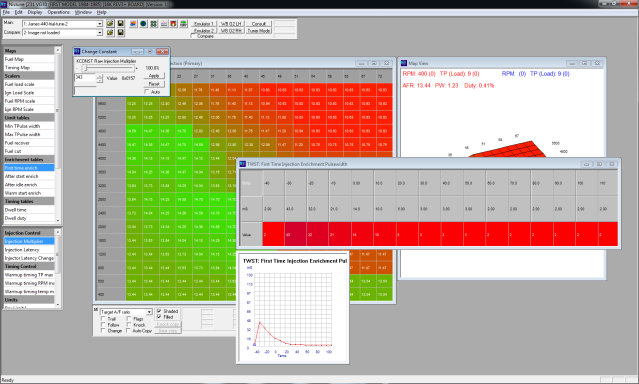
Task: Click the dark teal circle toolbar icon
Action: pyautogui.click(x=143, y=24)
